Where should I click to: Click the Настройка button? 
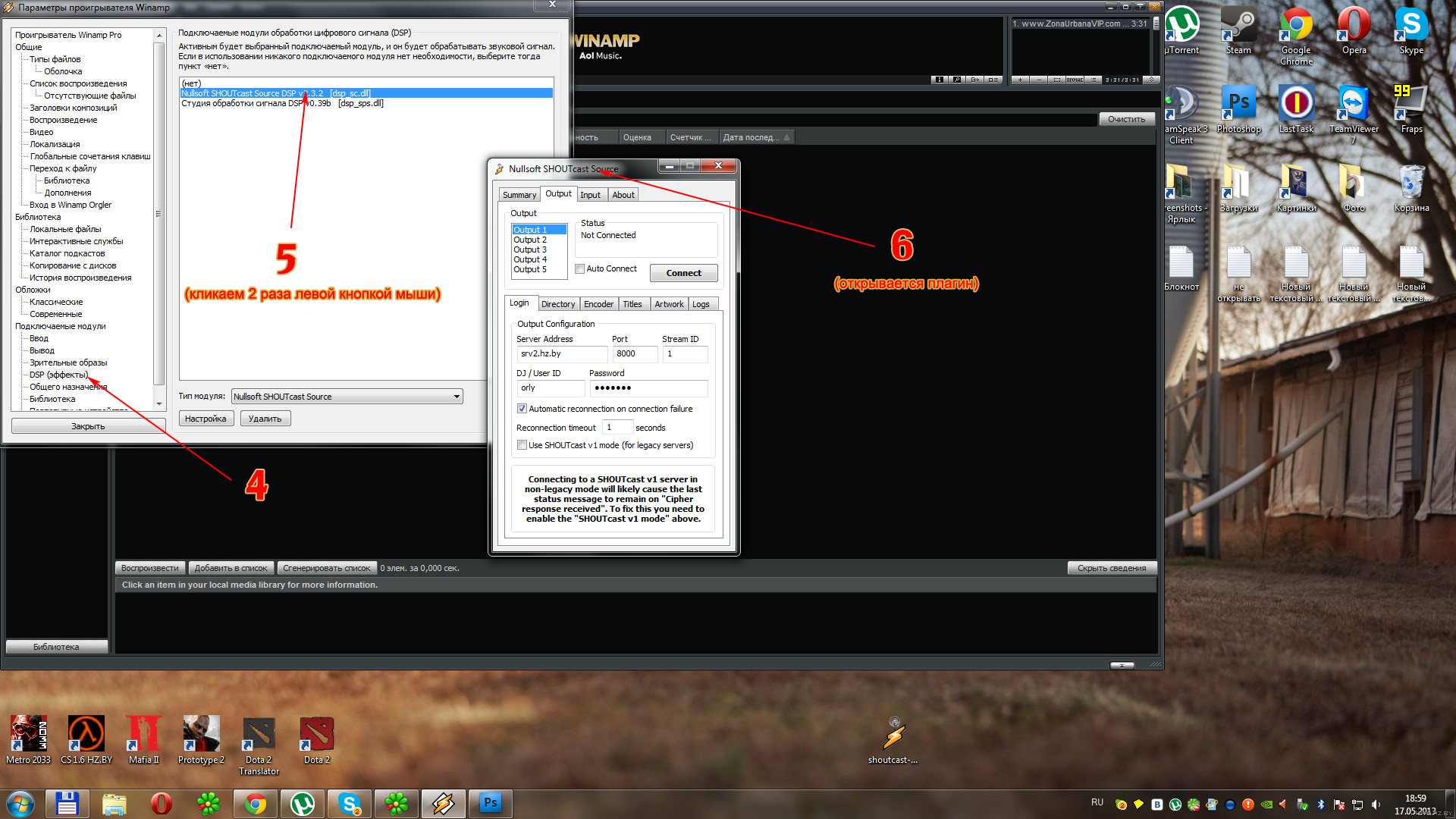(x=206, y=419)
